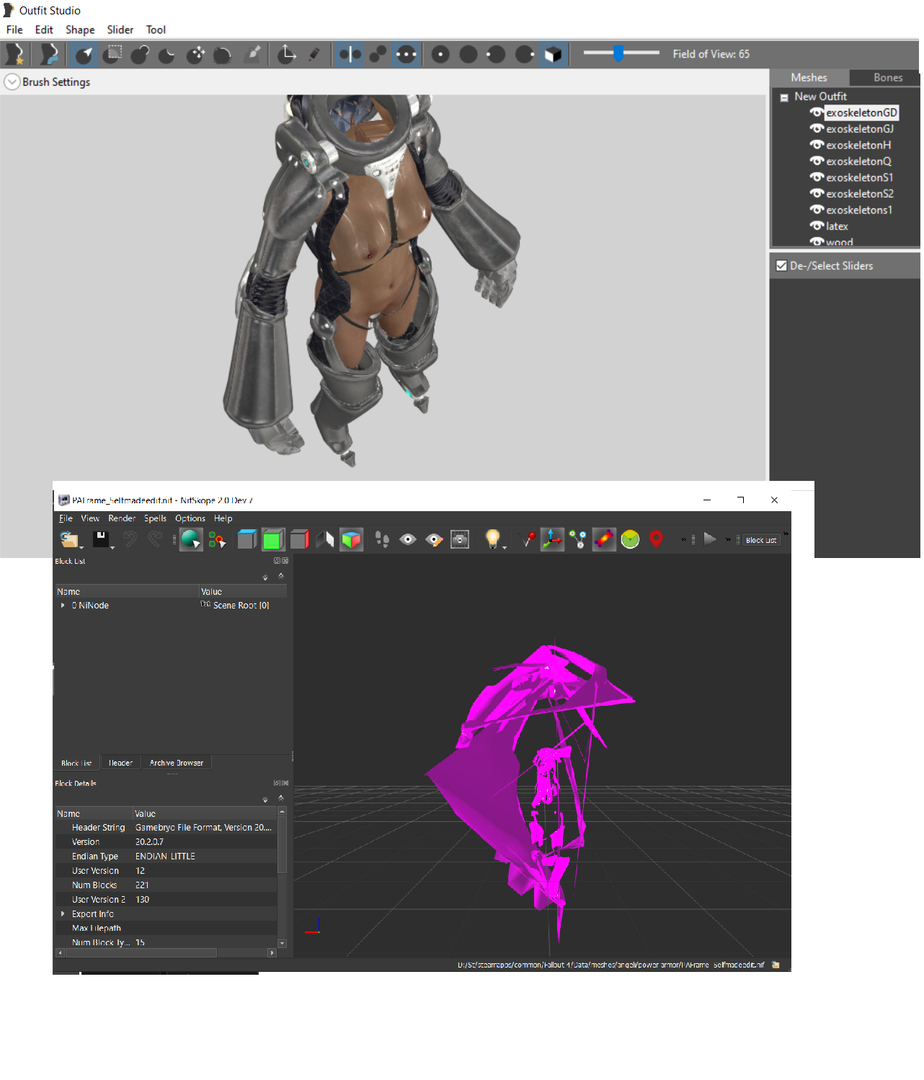Hide the exoskeletonGD mesh
Image resolution: width=924 pixels, height=1080 pixels.
(x=817, y=112)
